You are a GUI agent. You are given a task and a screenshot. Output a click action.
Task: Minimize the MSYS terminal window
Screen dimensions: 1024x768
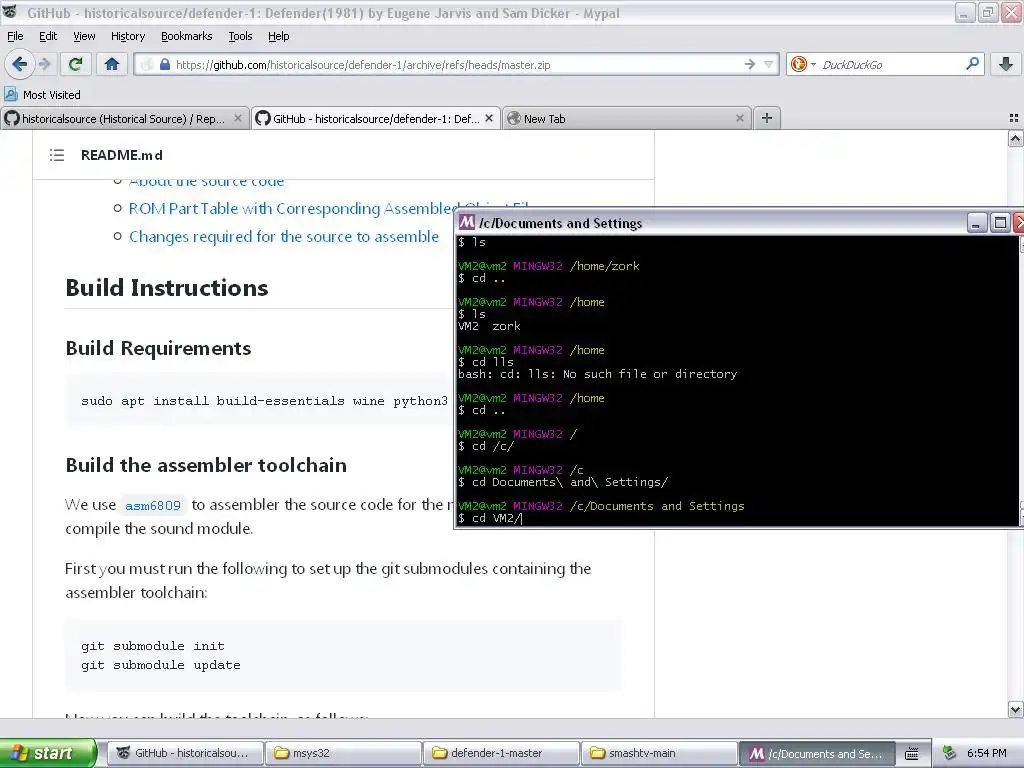tap(976, 223)
